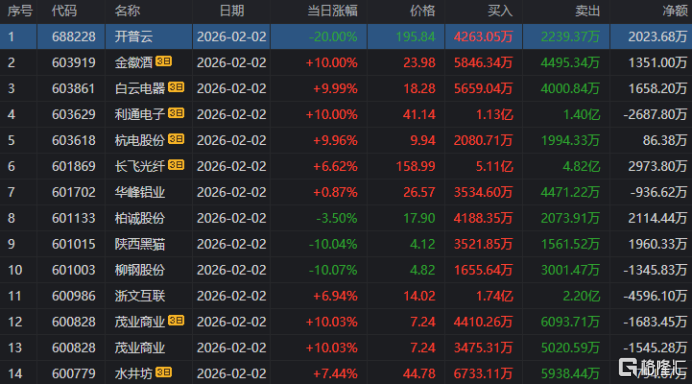Image resolution: width=693 pixels, height=384 pixels.
Task: Click the -10.04% change for 陕西黑猫
Action: (333, 244)
